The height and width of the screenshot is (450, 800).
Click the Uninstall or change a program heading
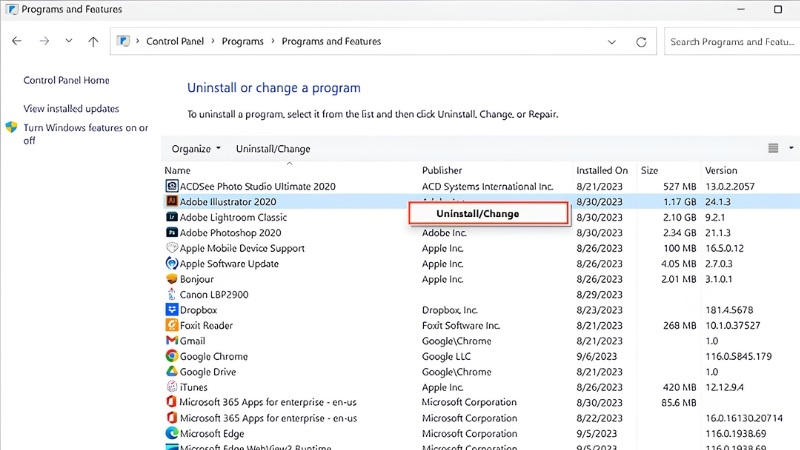273,88
